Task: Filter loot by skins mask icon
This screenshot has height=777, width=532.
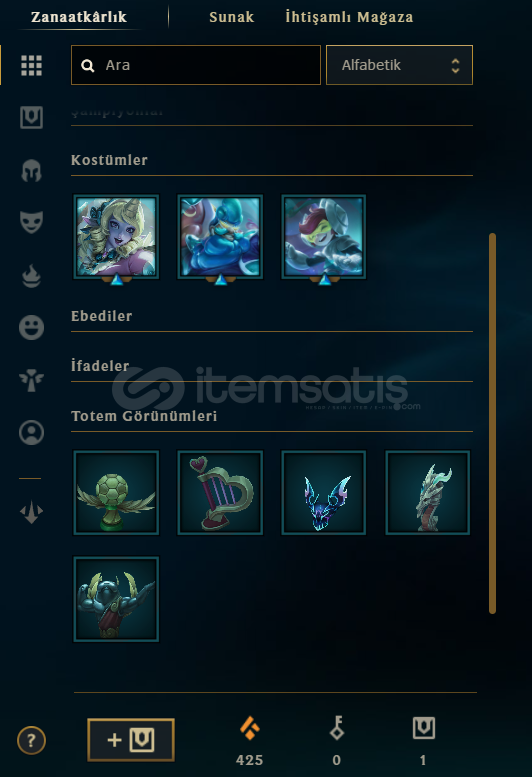Action: pyautogui.click(x=31, y=222)
